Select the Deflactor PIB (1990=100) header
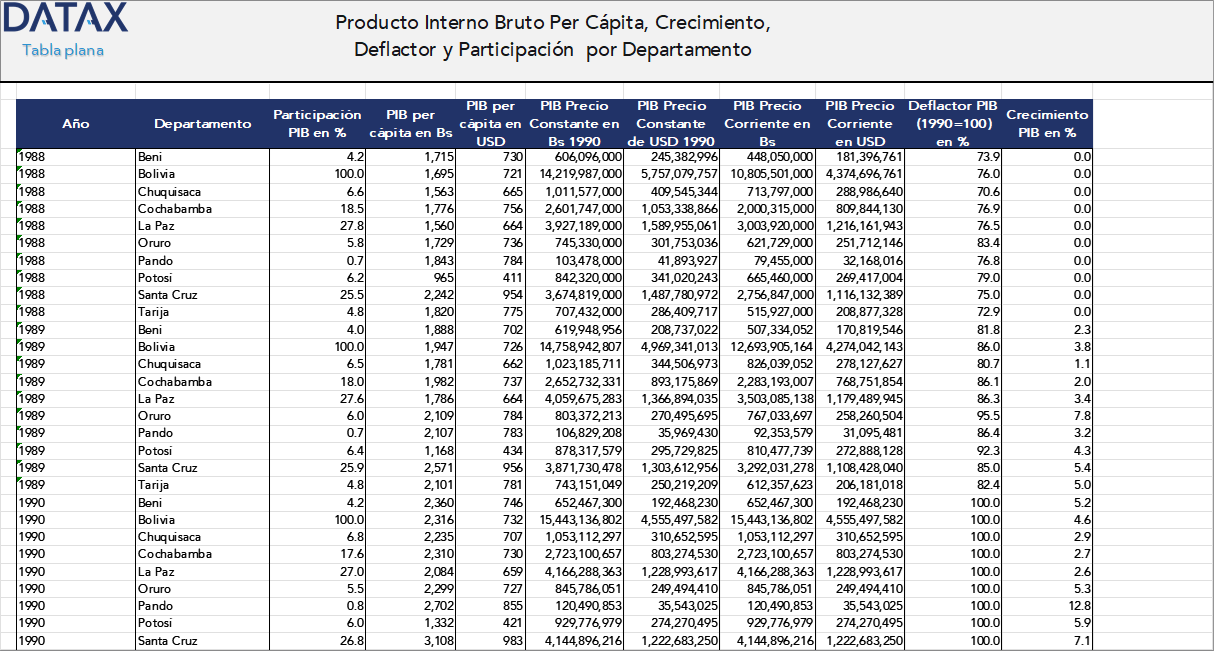This screenshot has width=1214, height=651. (952, 124)
